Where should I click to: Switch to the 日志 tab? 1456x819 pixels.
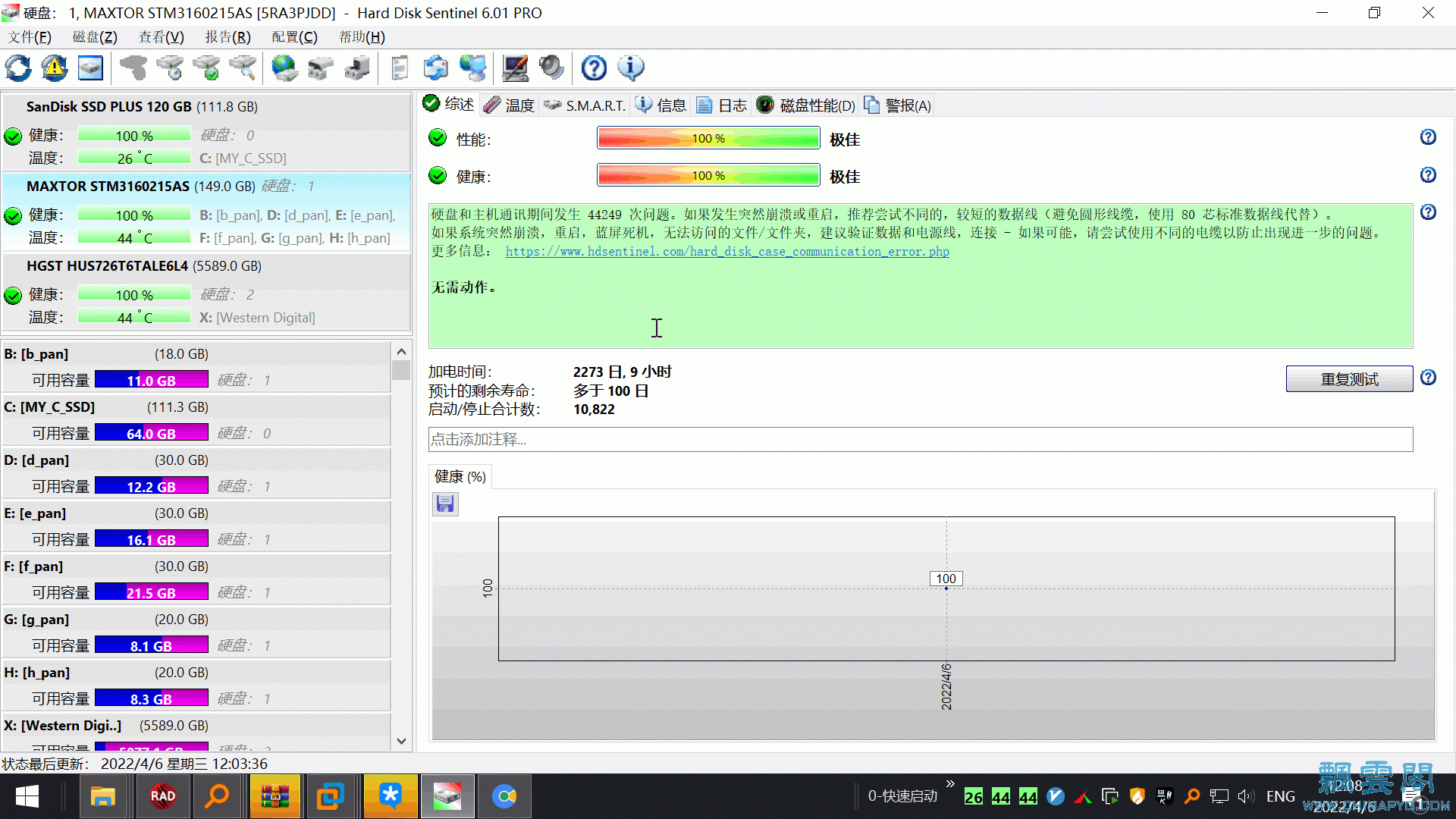(721, 105)
